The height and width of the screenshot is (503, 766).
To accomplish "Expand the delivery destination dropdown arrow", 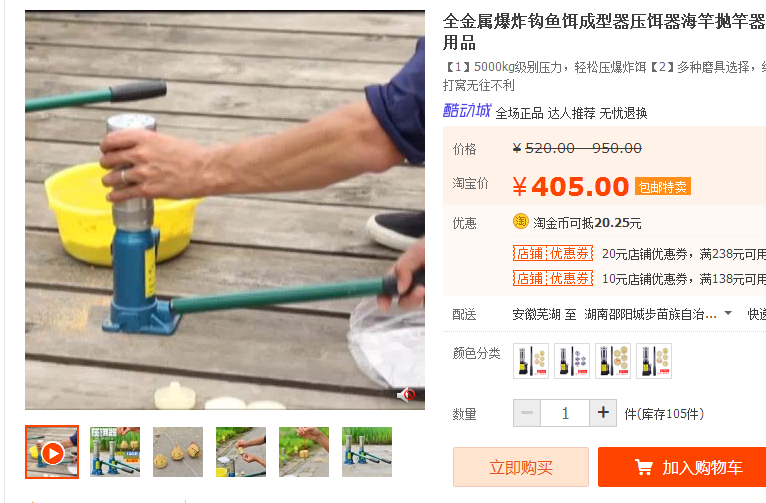I will (728, 313).
